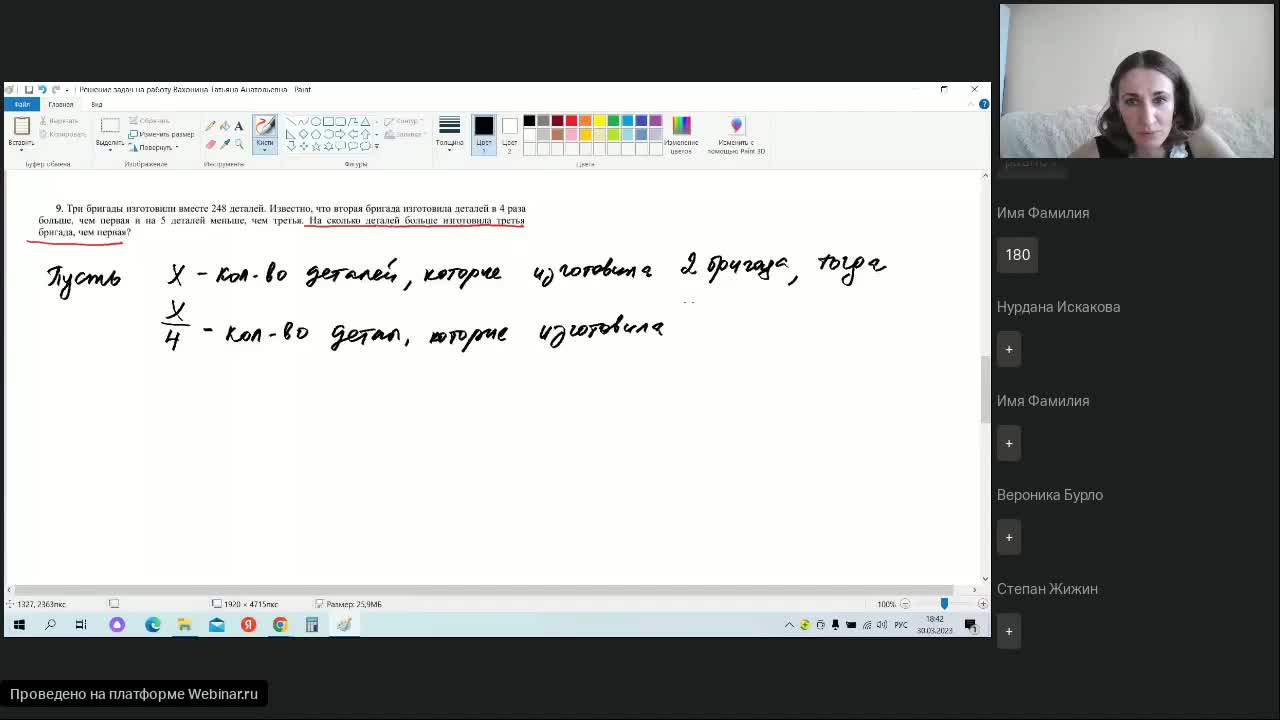This screenshot has height=720, width=1280.
Task: Pick the purple color swatch
Action: pos(656,120)
